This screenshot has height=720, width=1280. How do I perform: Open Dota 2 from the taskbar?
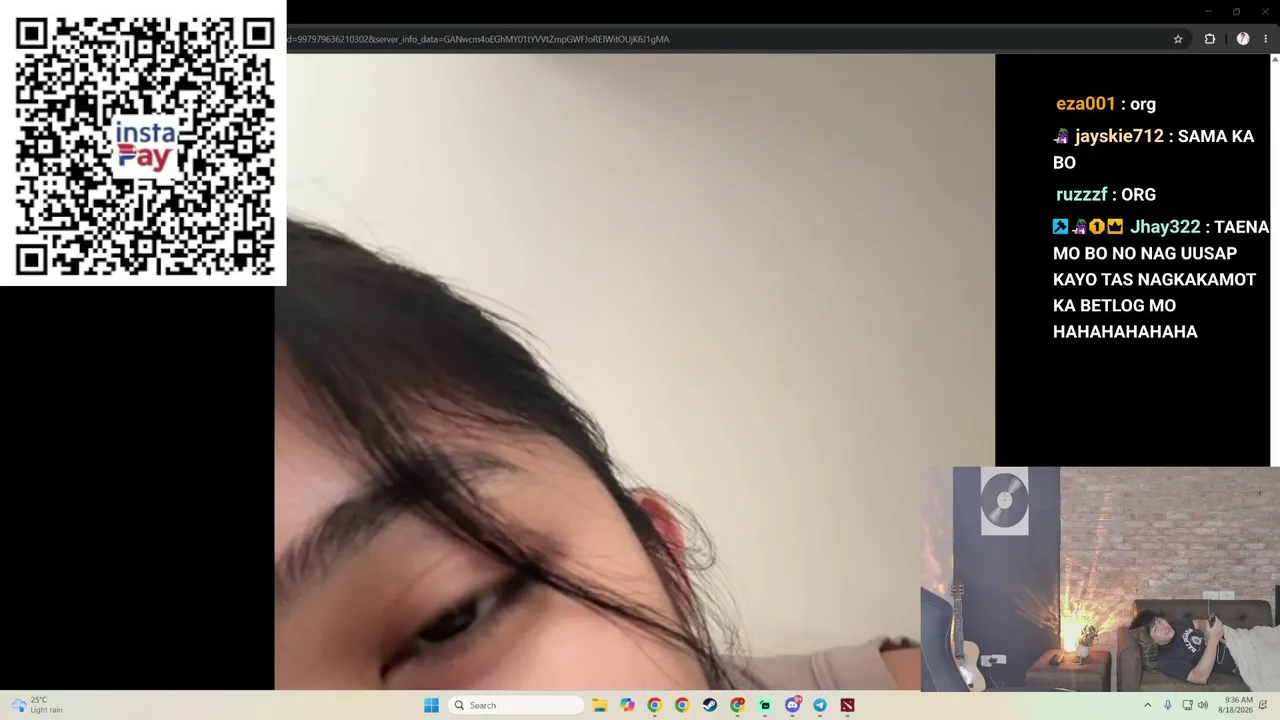[848, 705]
